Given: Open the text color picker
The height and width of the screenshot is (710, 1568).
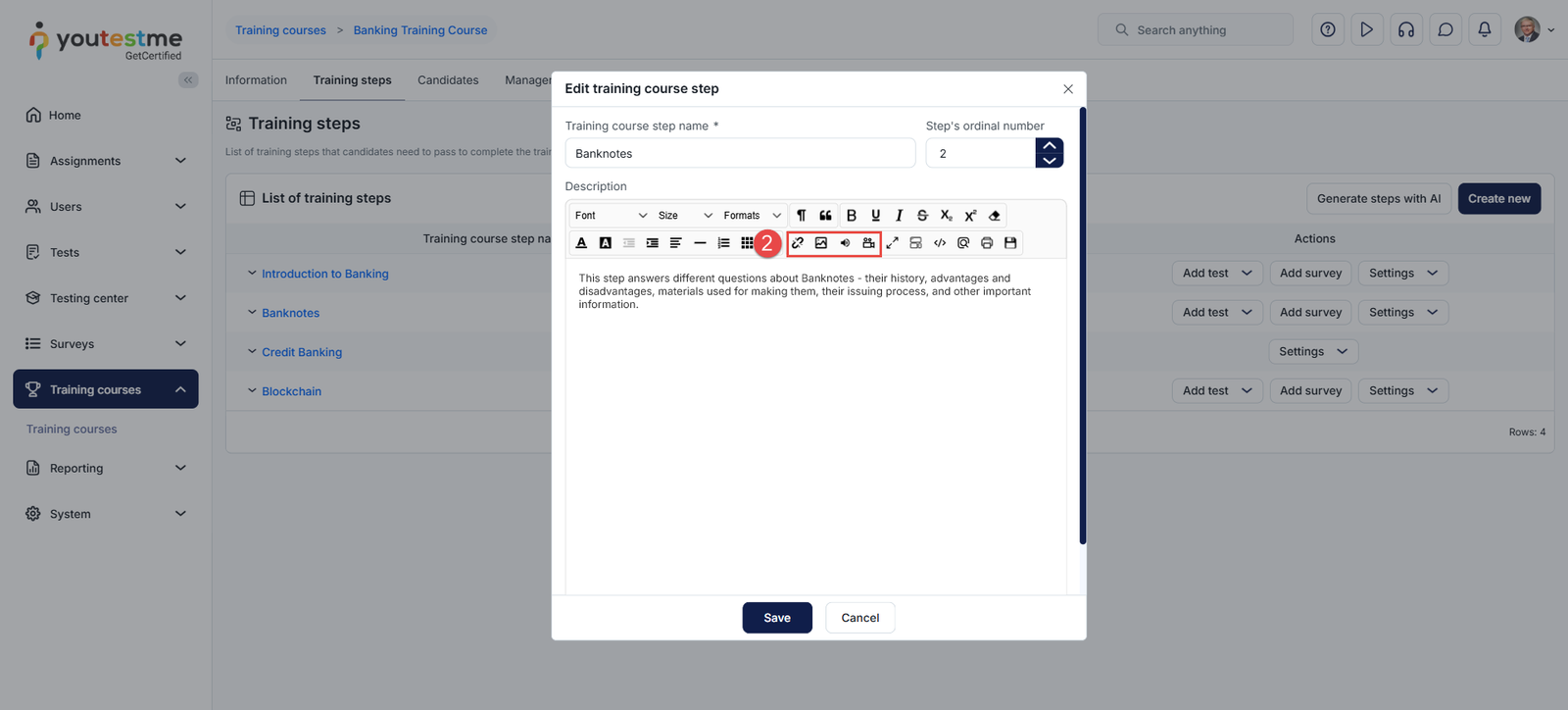Looking at the screenshot, I should tap(581, 243).
